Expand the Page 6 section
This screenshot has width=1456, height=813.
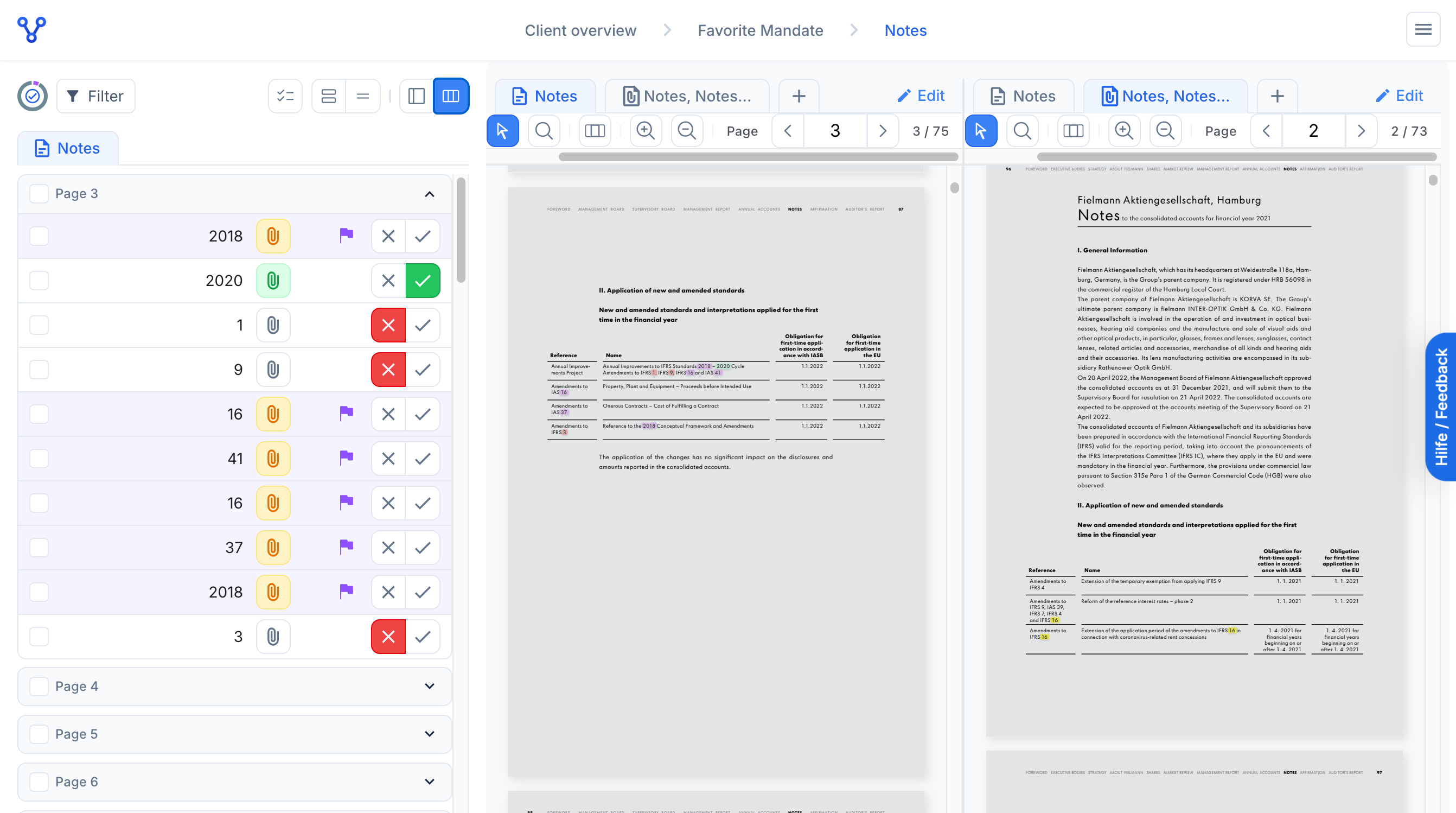[430, 782]
